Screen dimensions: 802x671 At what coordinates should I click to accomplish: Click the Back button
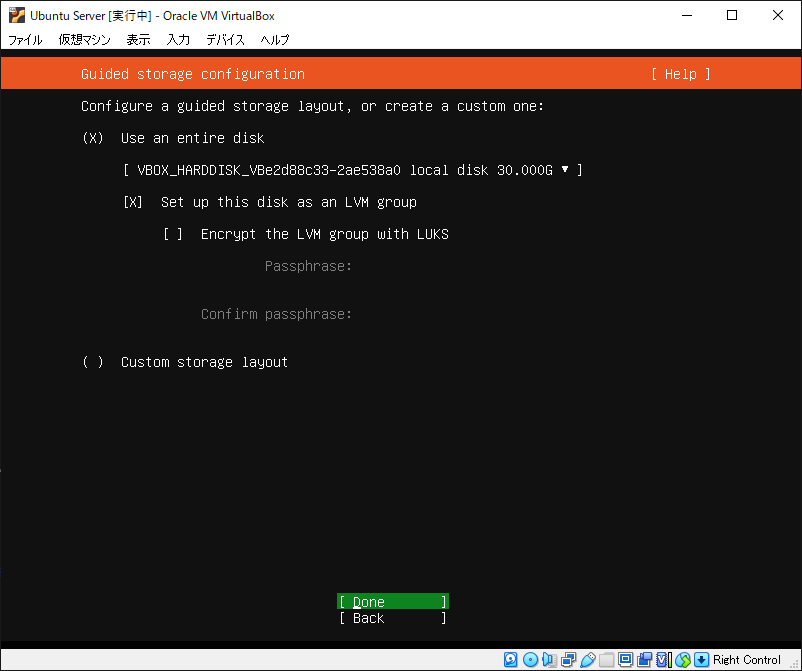(x=393, y=618)
